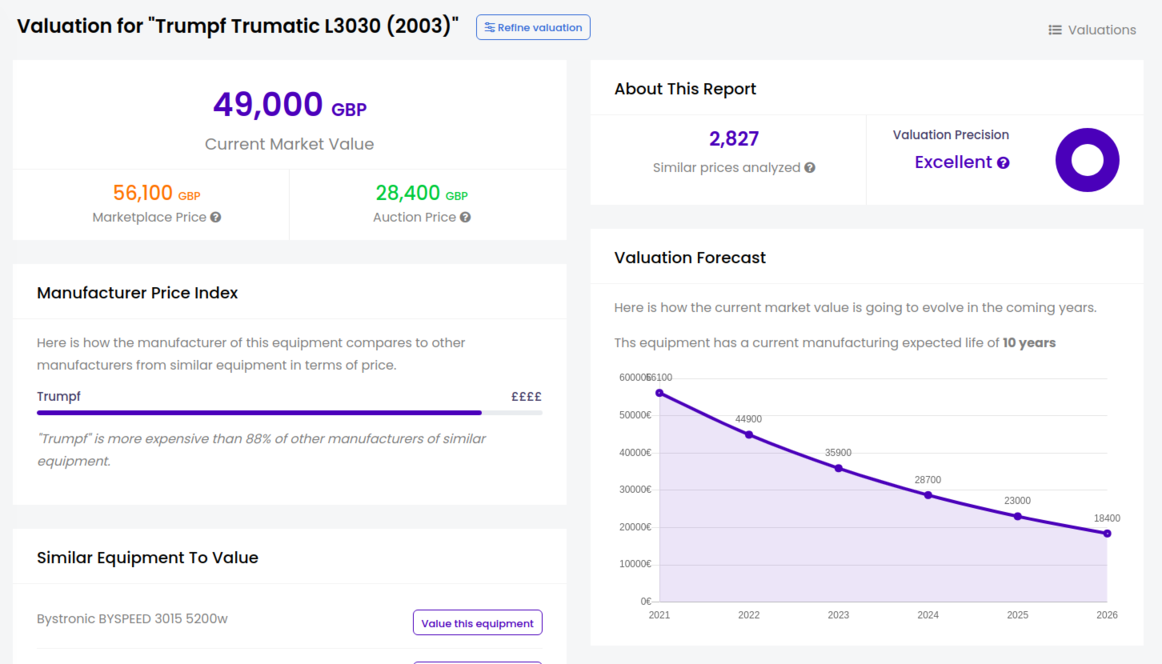
Task: Click the Bystronic BYSPEED 3015 5200w entry
Action: tap(132, 619)
